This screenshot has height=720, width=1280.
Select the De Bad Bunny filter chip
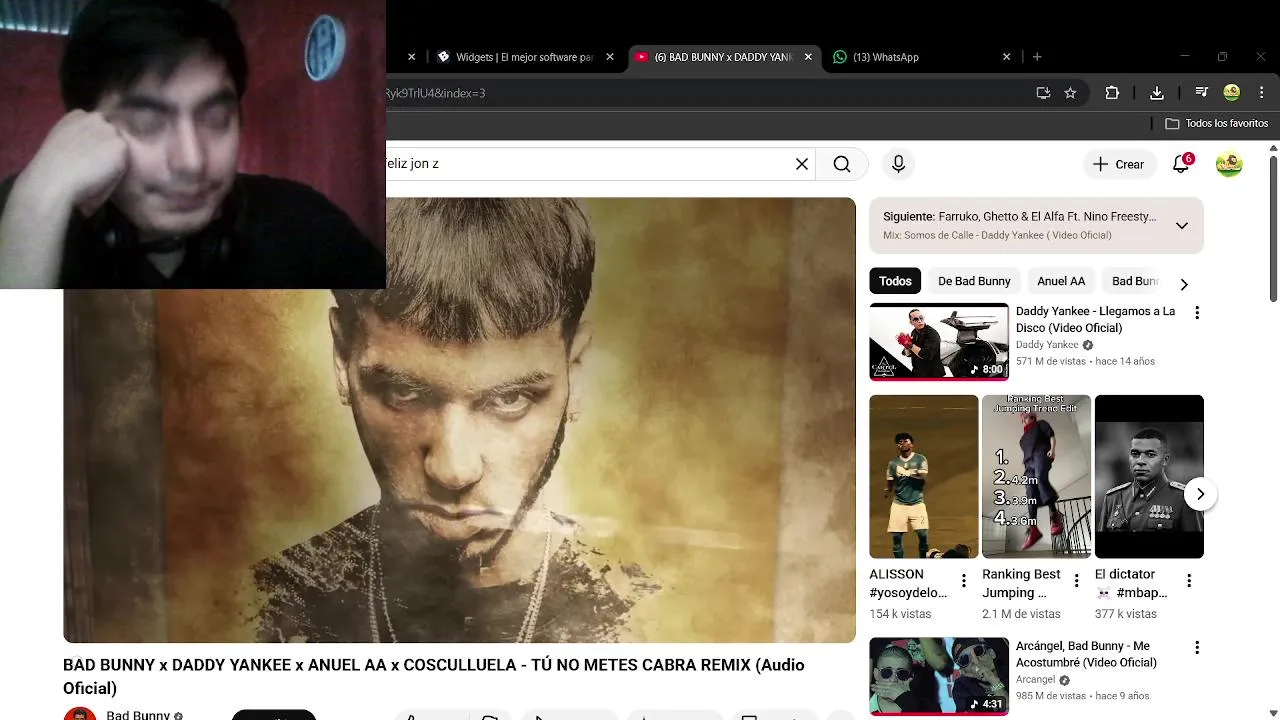(x=974, y=281)
